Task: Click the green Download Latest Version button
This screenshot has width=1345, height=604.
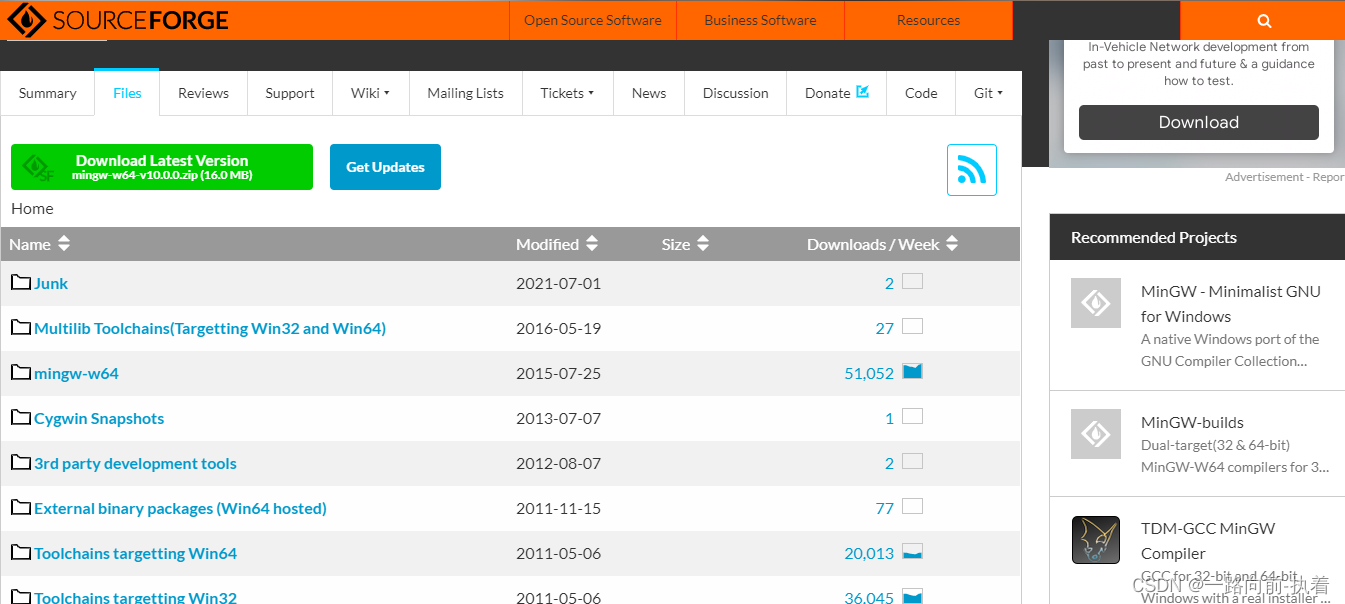Action: pyautogui.click(x=162, y=167)
